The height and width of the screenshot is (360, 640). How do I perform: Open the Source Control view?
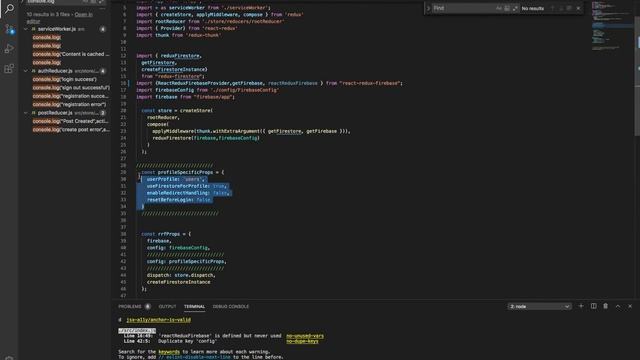9,29
